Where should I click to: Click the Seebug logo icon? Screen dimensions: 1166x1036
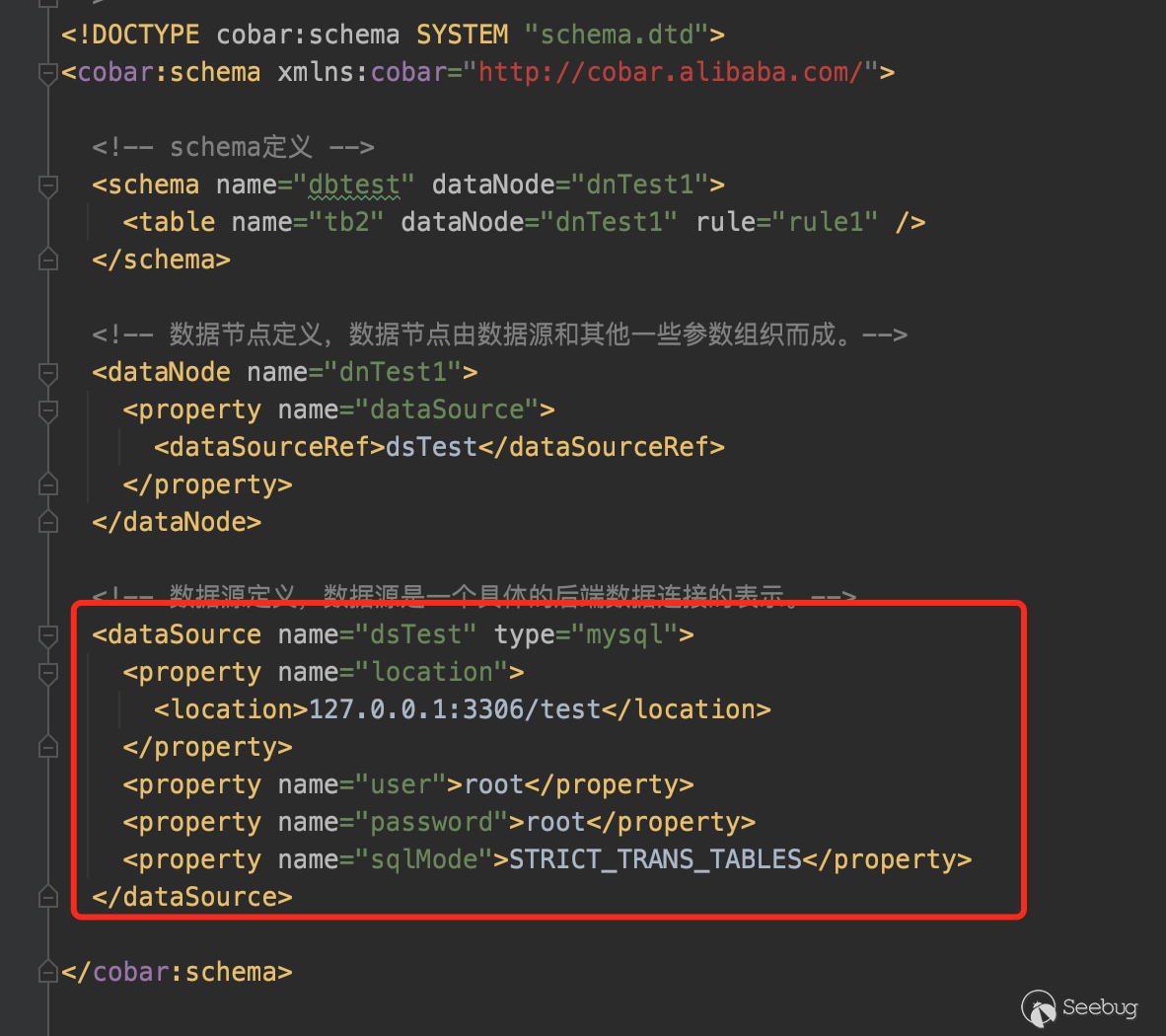pos(1038,1008)
